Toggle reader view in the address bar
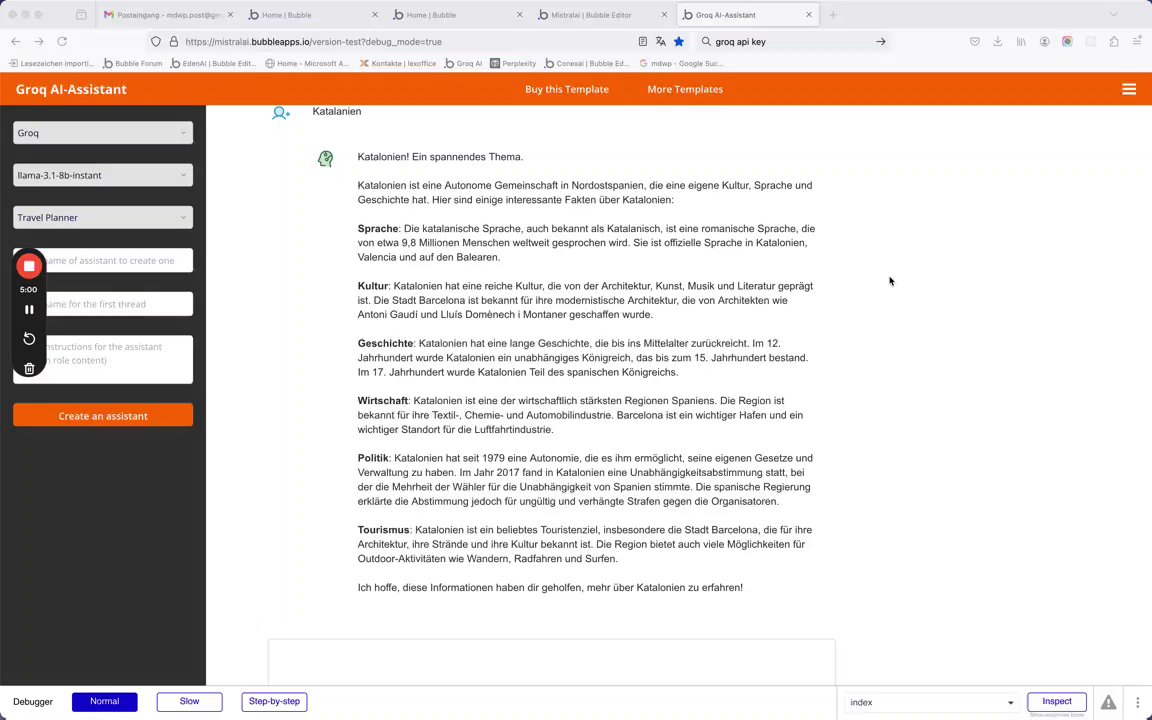The image size is (1152, 720). (643, 42)
